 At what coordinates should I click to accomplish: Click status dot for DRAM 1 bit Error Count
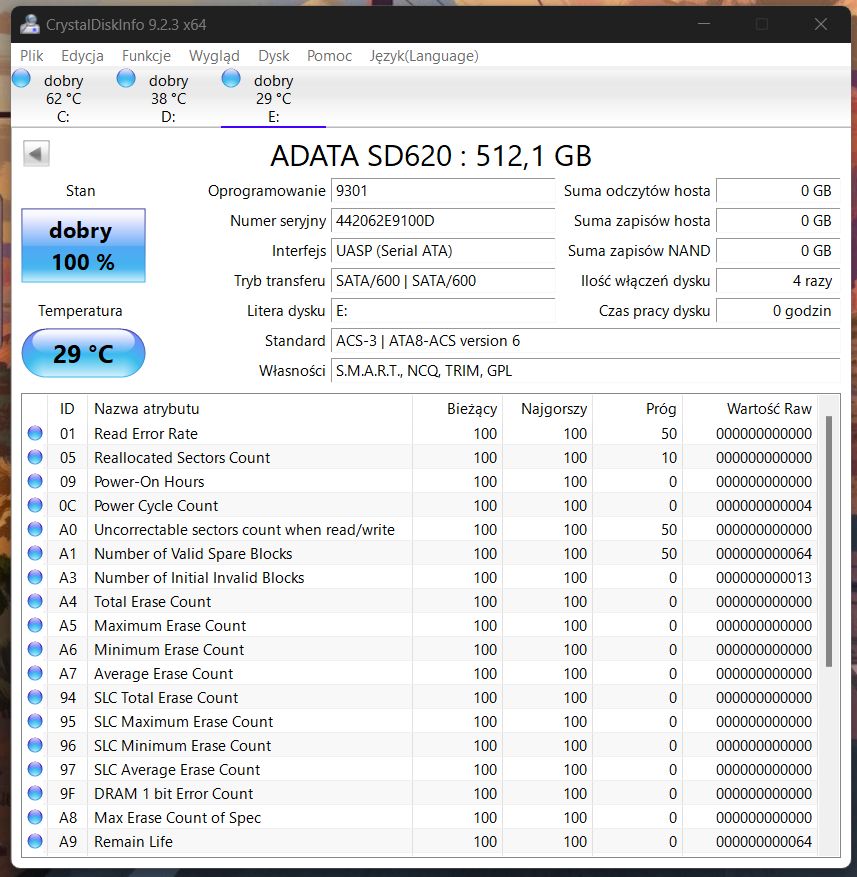35,794
